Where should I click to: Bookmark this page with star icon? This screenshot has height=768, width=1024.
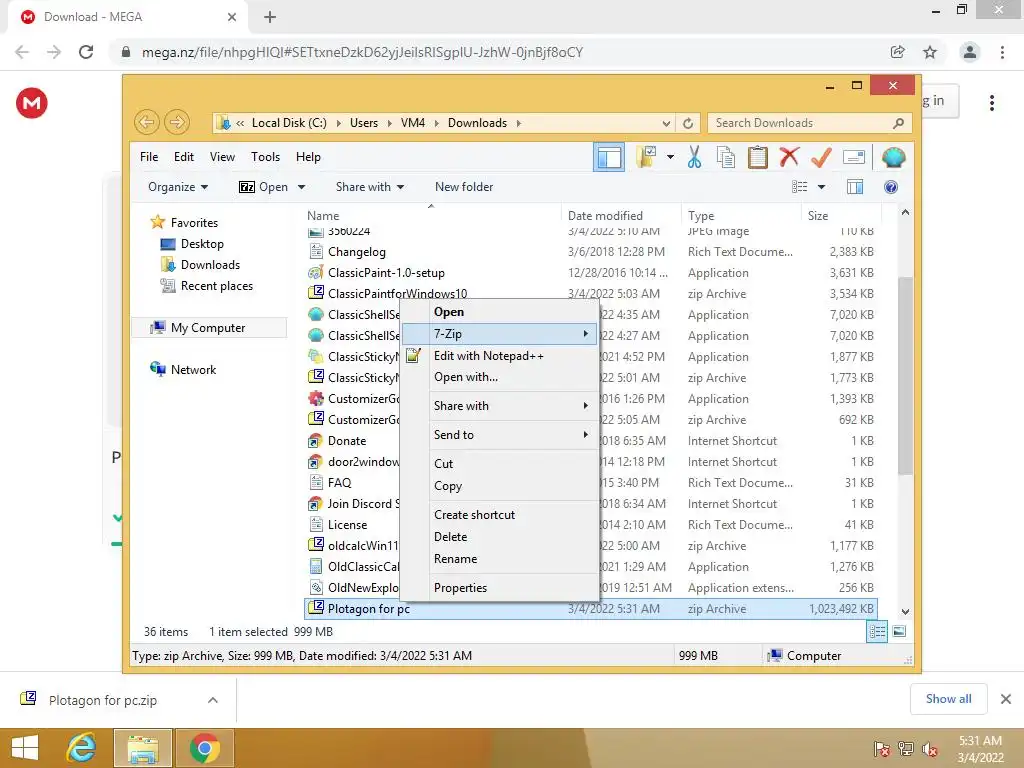pos(930,52)
